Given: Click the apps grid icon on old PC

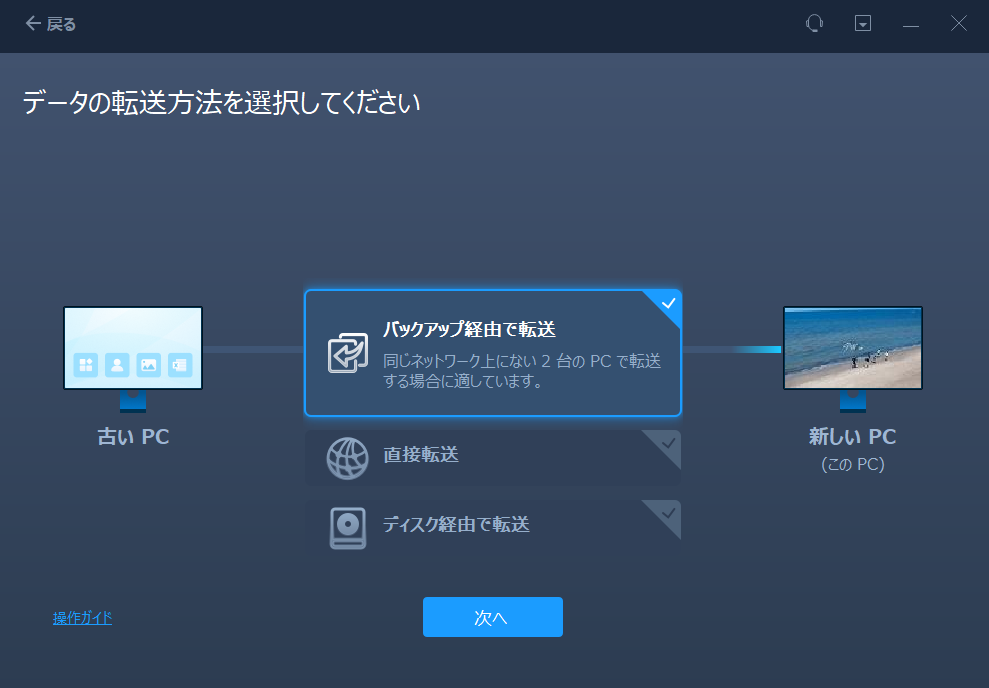Looking at the screenshot, I should pos(86,365).
